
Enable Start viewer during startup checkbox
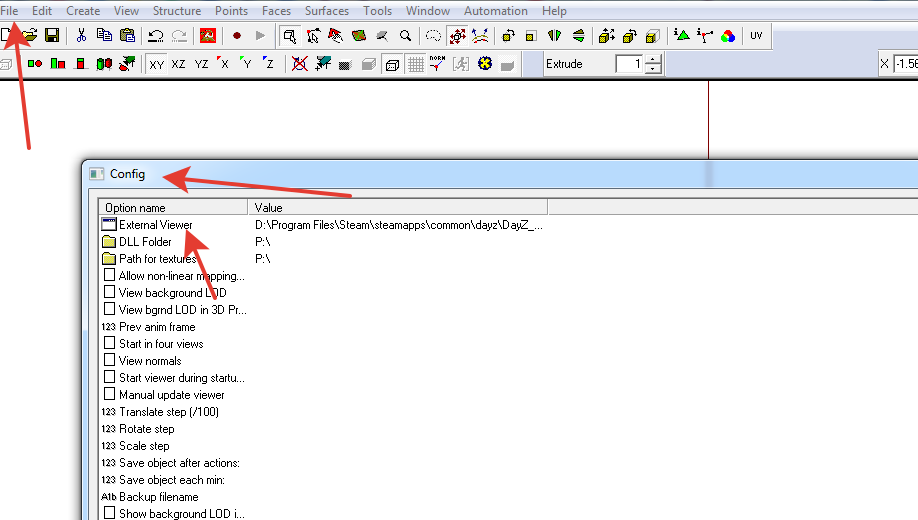tap(109, 377)
